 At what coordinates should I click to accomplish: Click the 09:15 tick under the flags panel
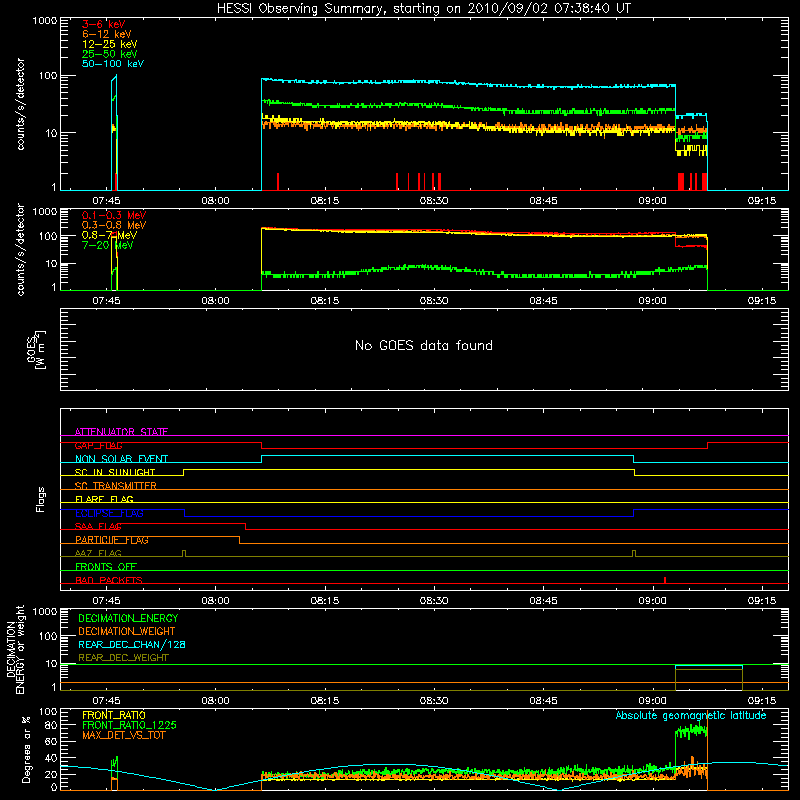click(x=761, y=601)
